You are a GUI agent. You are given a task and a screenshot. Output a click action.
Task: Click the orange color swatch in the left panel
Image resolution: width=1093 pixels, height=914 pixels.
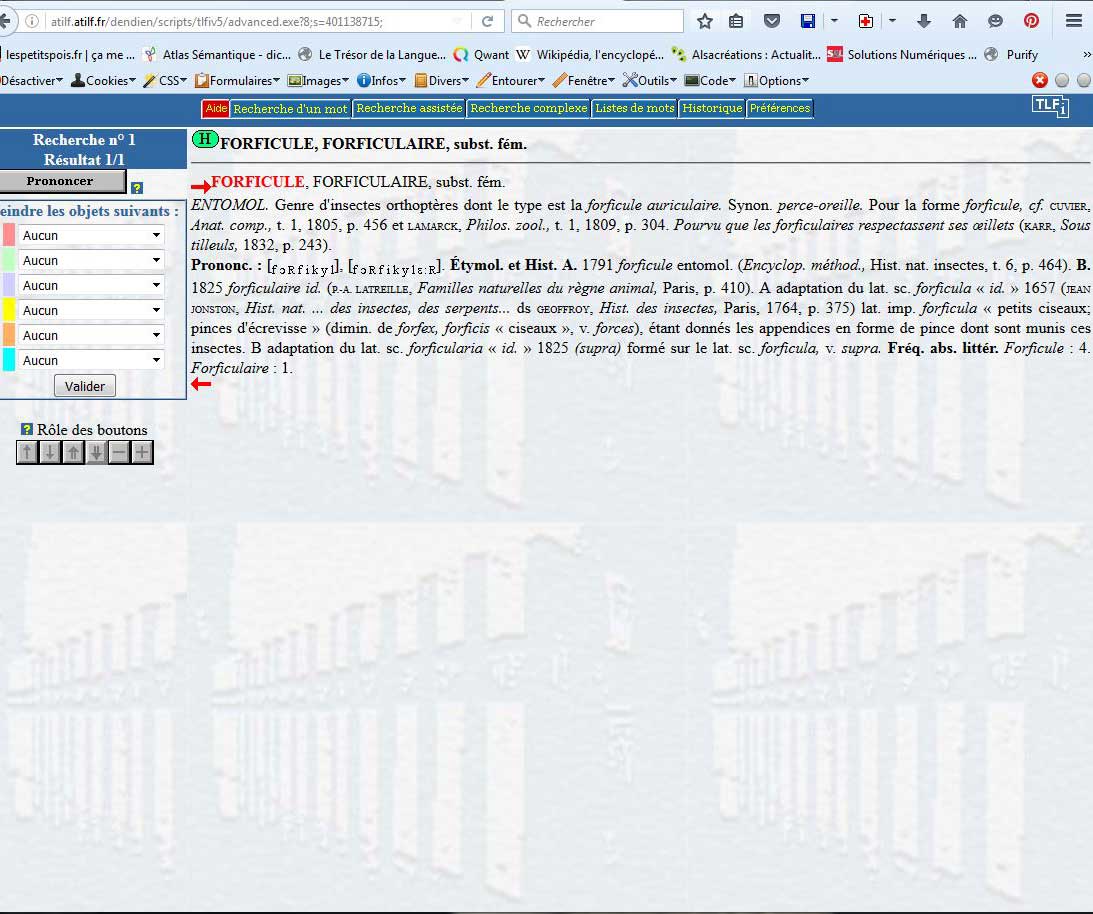[x=9, y=335]
